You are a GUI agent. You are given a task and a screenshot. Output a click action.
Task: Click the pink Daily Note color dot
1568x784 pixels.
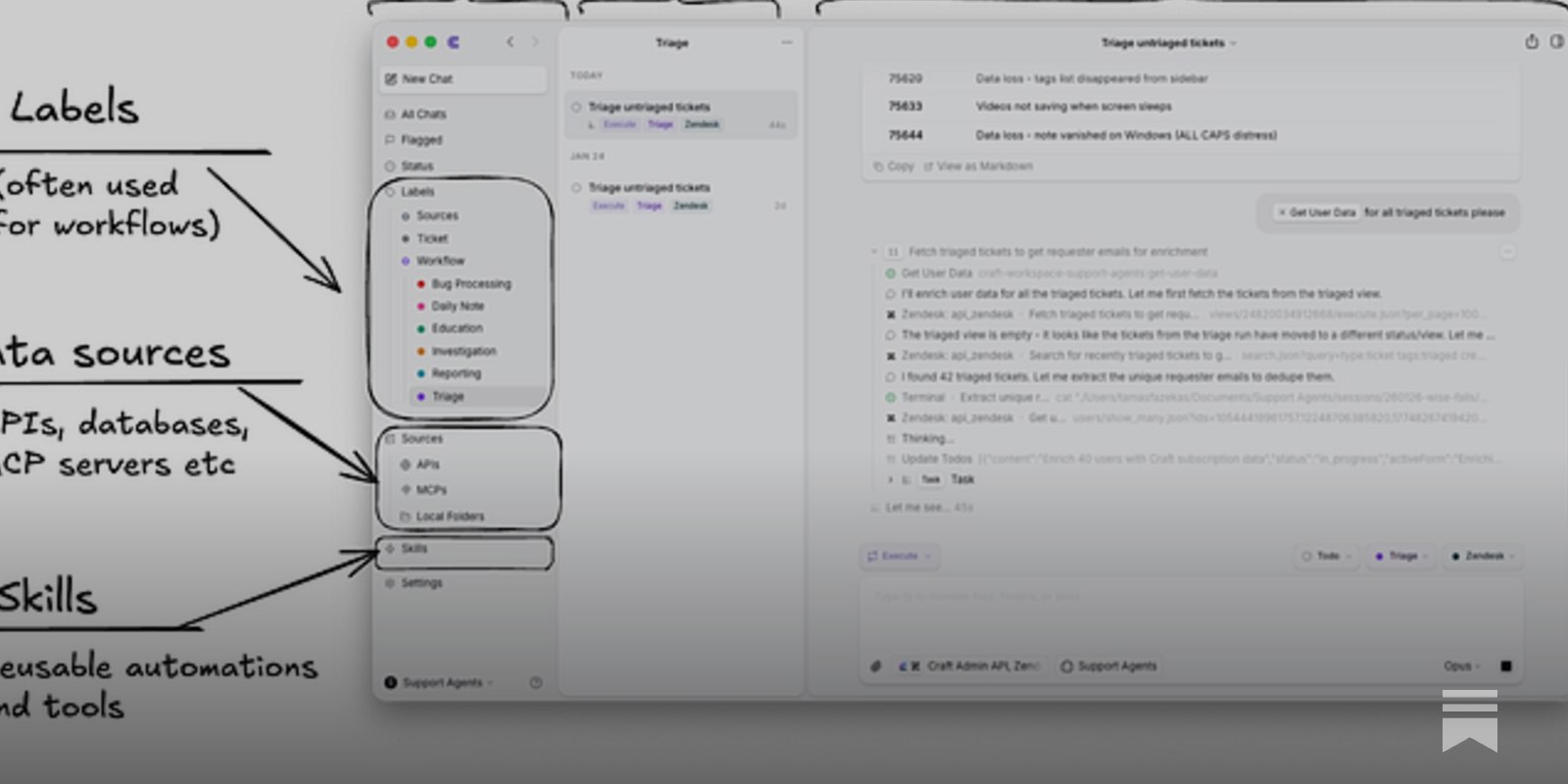pyautogui.click(x=421, y=306)
